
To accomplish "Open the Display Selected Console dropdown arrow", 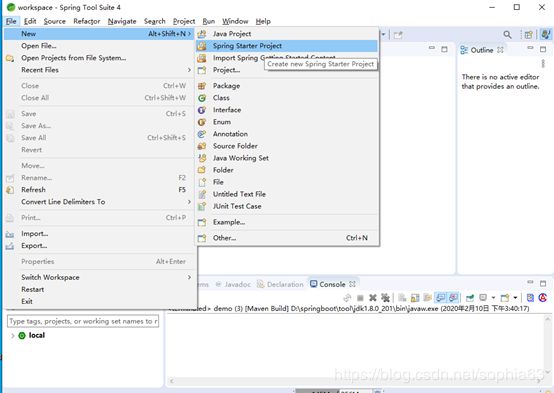I will click(493, 298).
